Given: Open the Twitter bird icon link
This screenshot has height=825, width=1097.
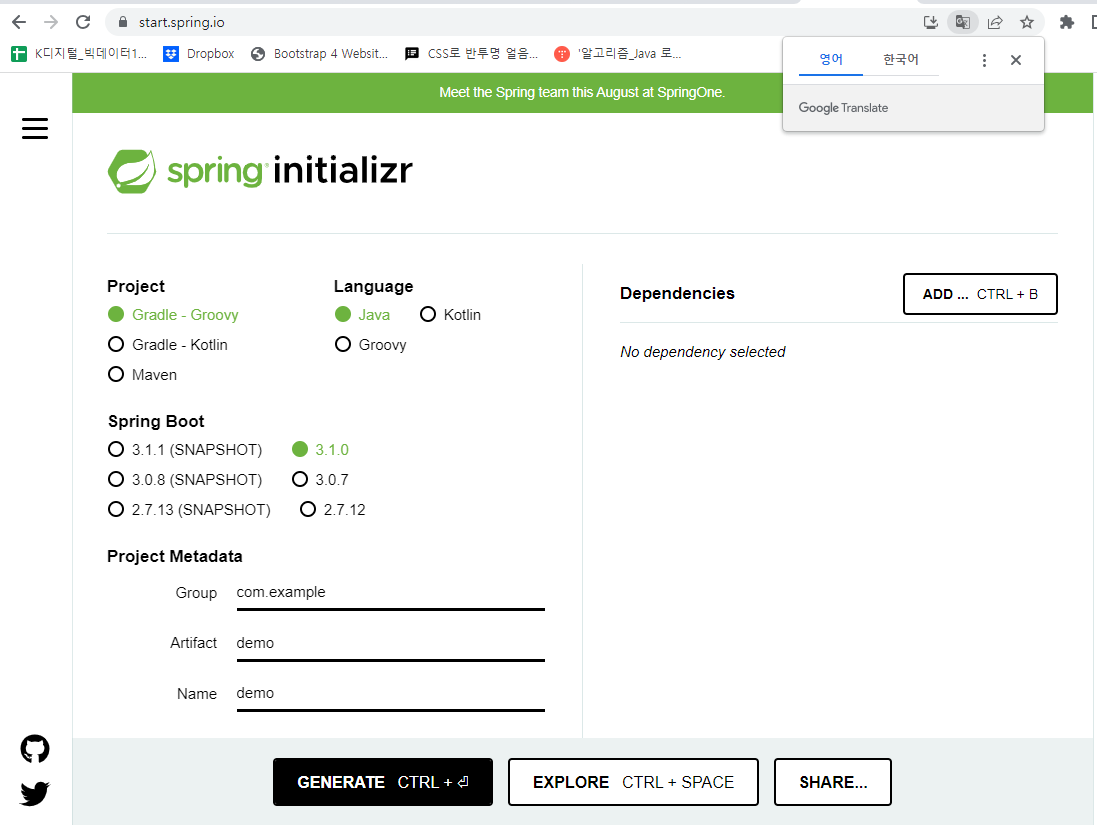Looking at the screenshot, I should pos(35,794).
